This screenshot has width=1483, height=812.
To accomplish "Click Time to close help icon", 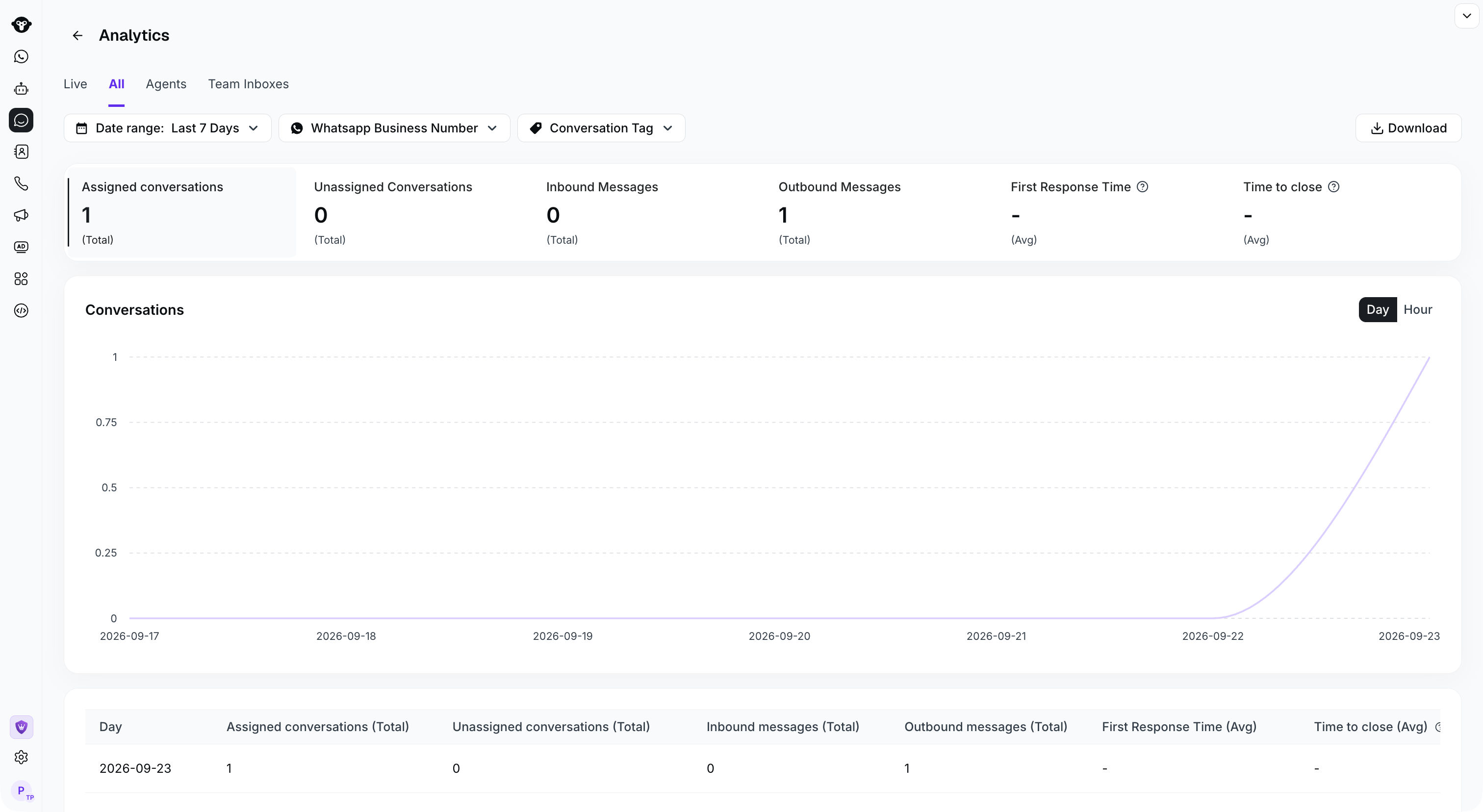I will point(1334,187).
